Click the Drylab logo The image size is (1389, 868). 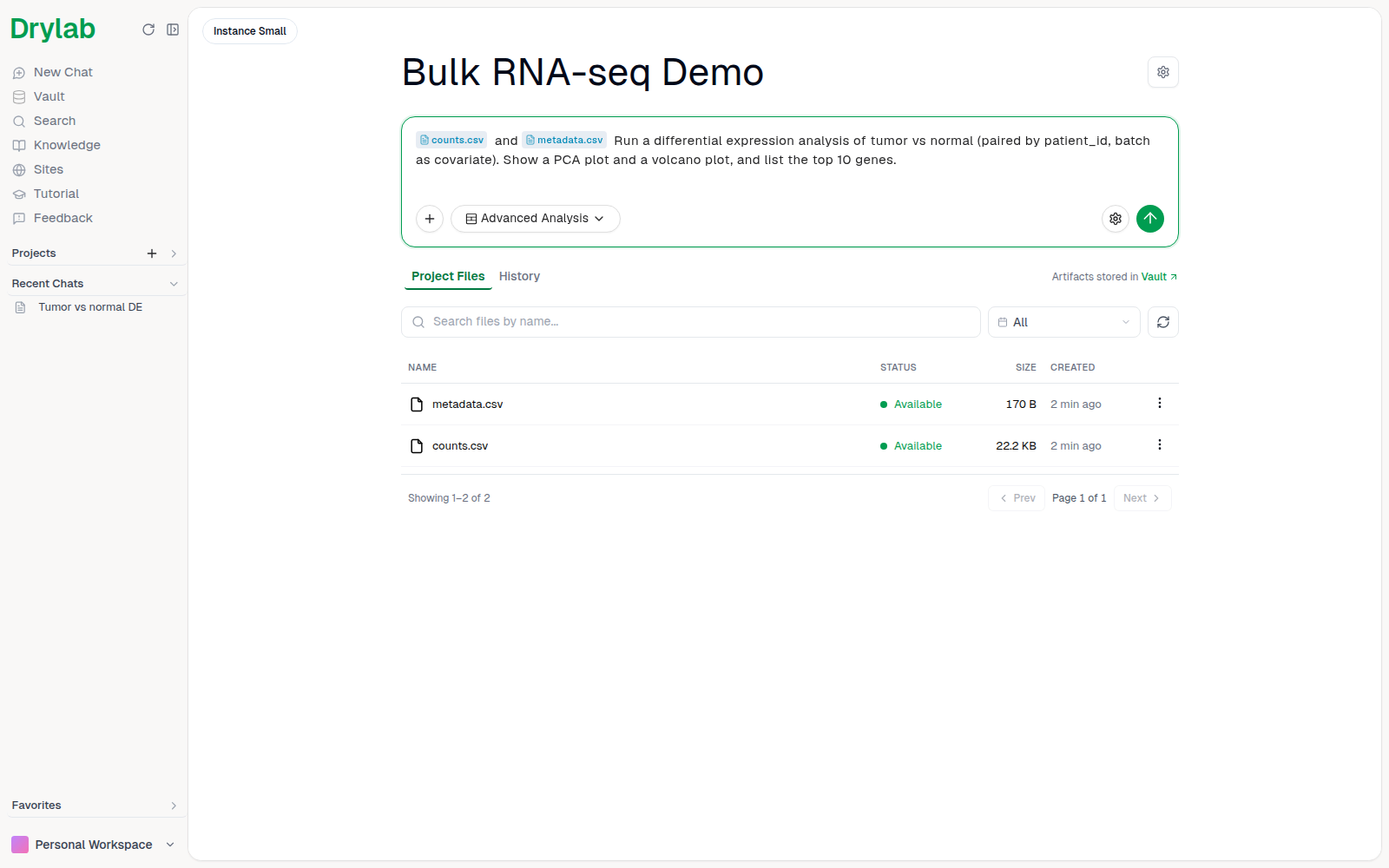click(x=52, y=30)
